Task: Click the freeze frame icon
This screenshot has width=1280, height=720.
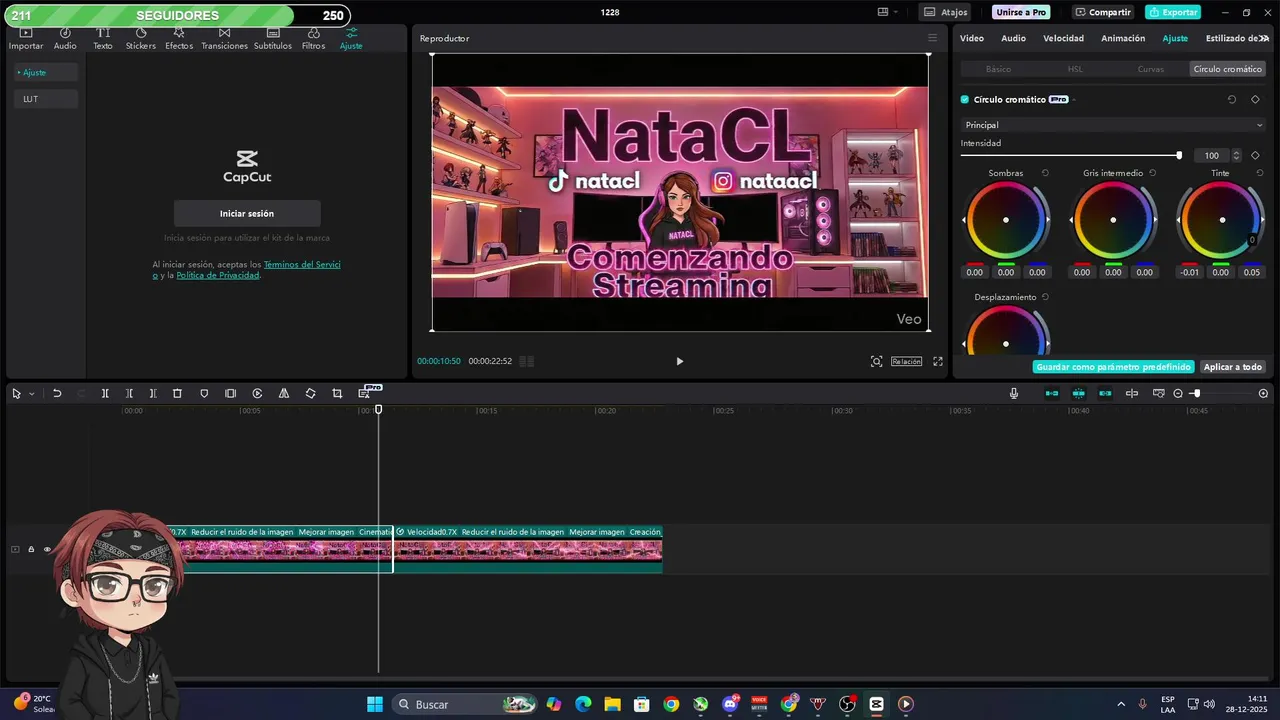Action: 231,394
